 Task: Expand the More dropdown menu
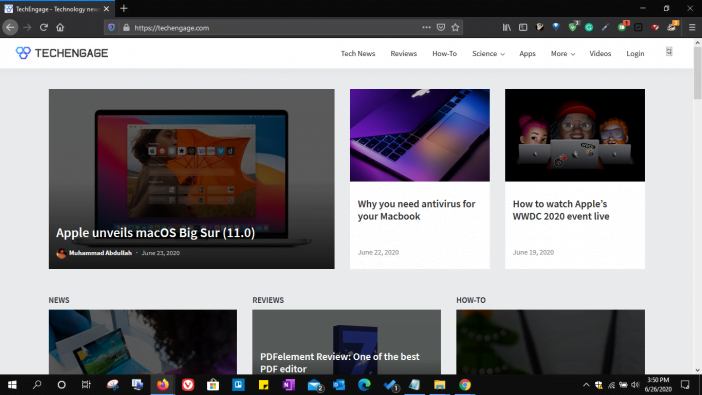(x=563, y=53)
